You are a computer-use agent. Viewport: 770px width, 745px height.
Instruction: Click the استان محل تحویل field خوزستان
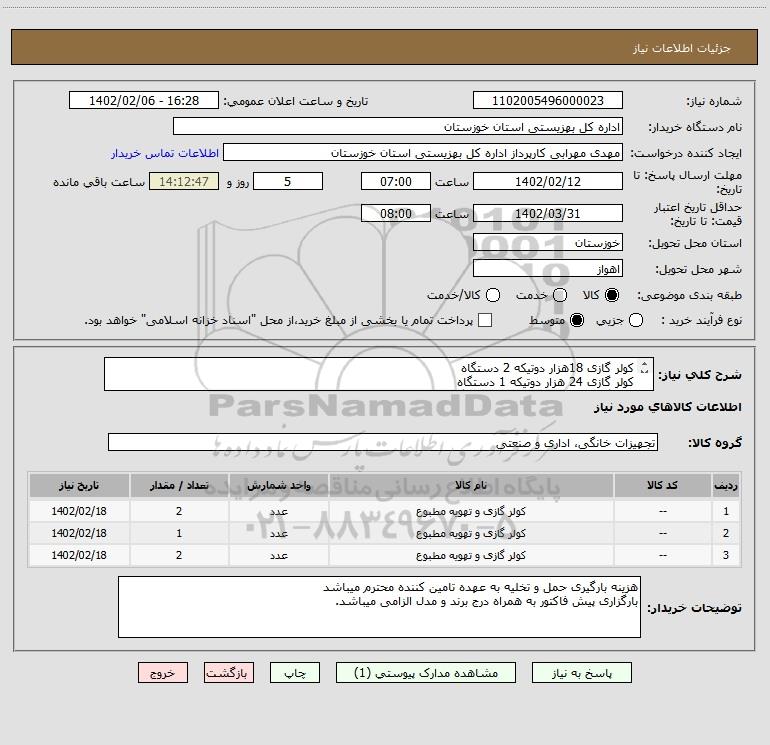coord(548,243)
